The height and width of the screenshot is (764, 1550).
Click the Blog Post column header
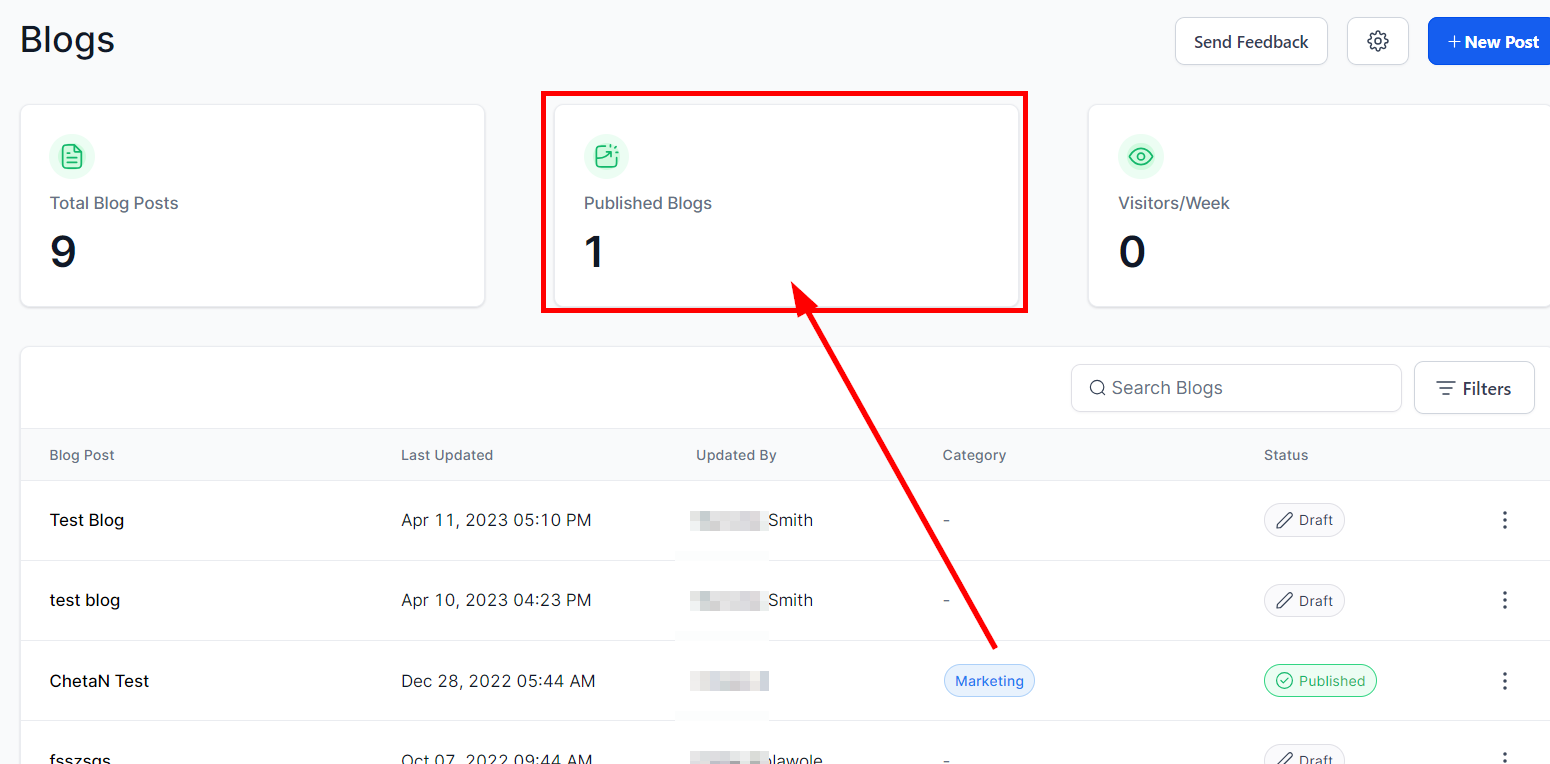point(82,455)
